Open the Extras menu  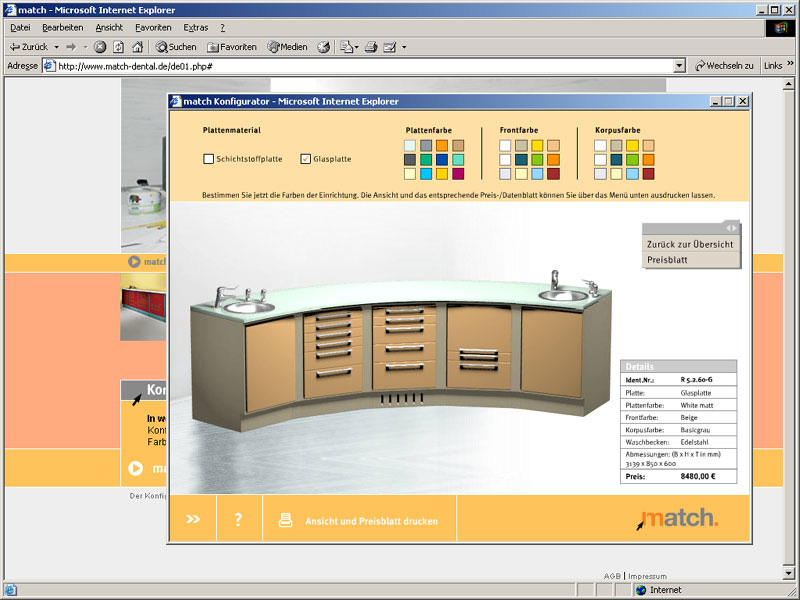pyautogui.click(x=196, y=27)
